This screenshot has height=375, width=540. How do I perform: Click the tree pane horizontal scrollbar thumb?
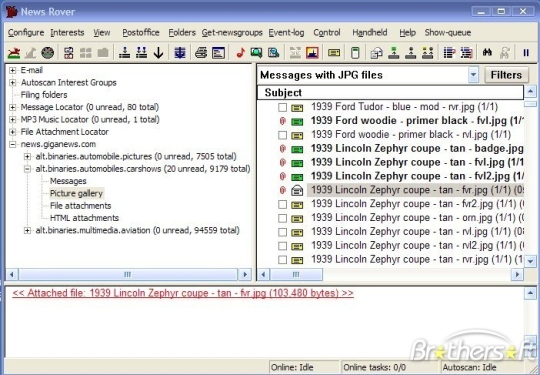pyautogui.click(x=128, y=275)
